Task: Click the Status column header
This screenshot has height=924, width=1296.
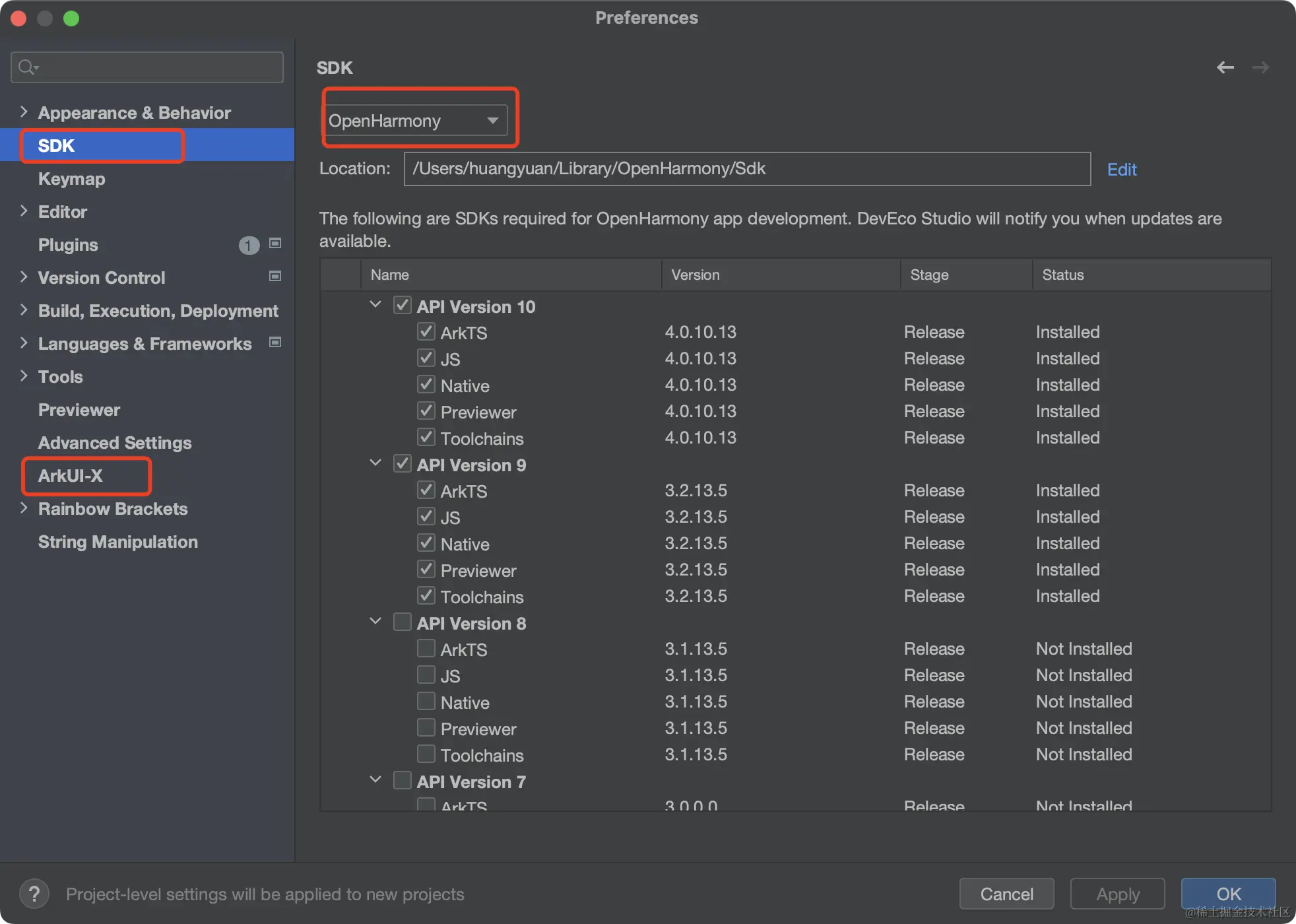Action: pos(1062,275)
